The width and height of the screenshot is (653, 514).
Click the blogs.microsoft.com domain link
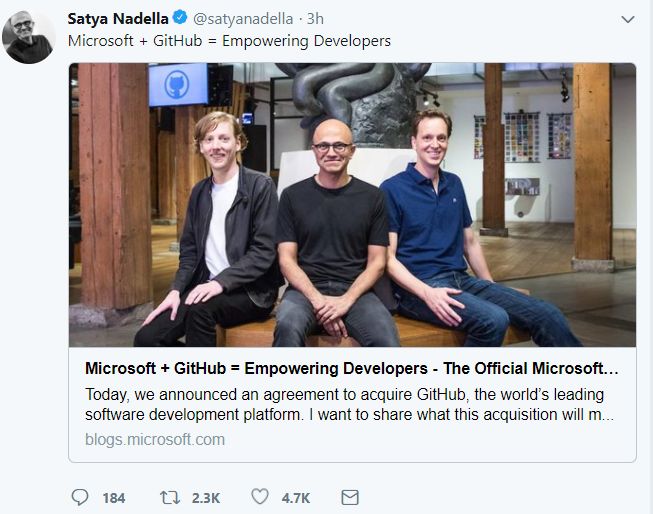(155, 439)
